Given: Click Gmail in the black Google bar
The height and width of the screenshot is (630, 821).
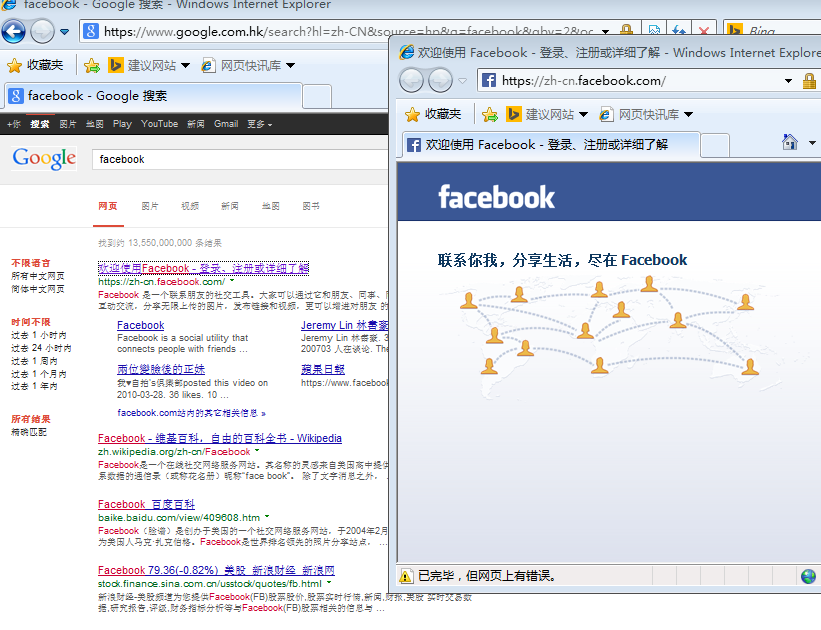Looking at the screenshot, I should (226, 124).
